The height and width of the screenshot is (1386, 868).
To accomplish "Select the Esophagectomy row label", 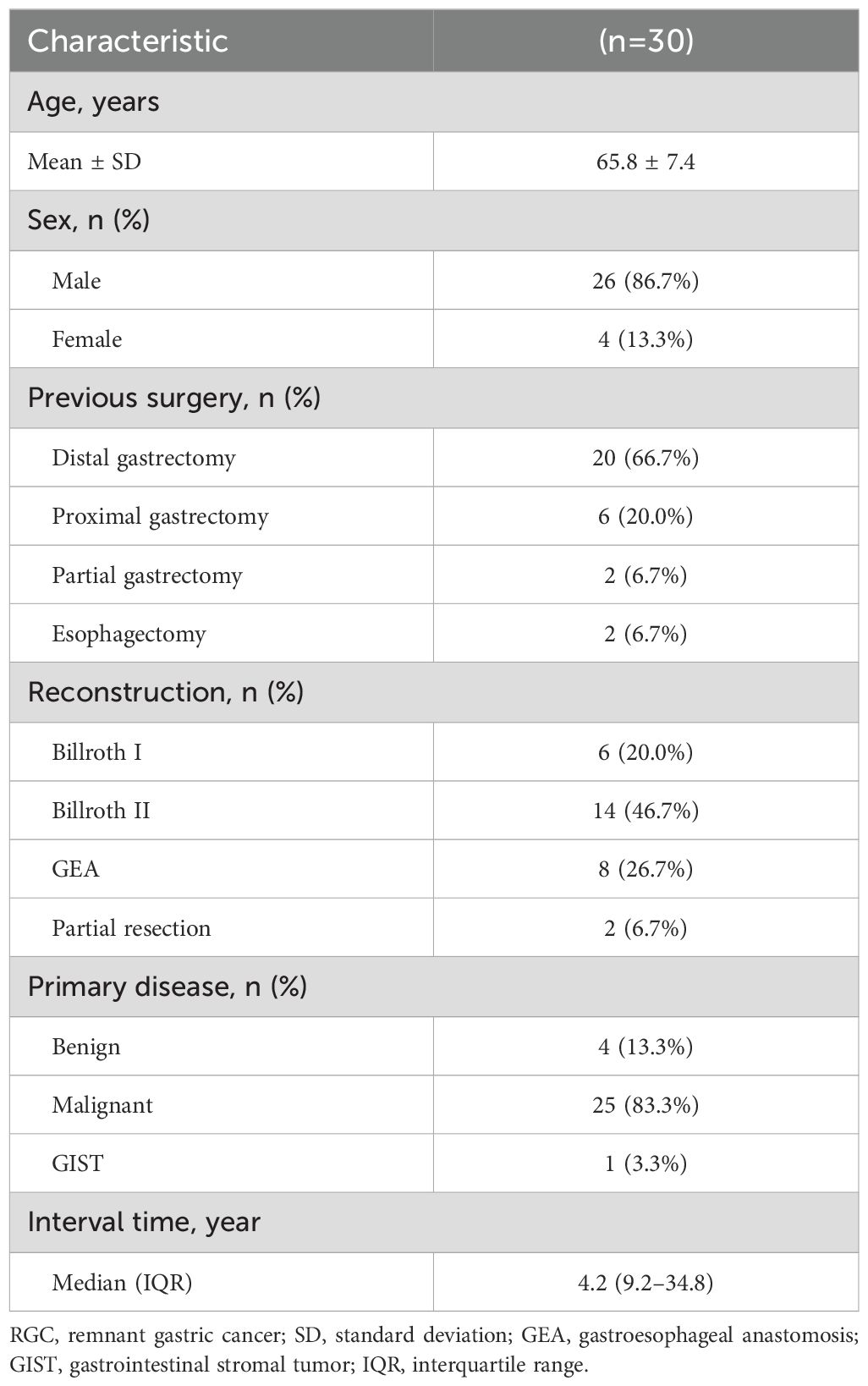I will point(129,635).
